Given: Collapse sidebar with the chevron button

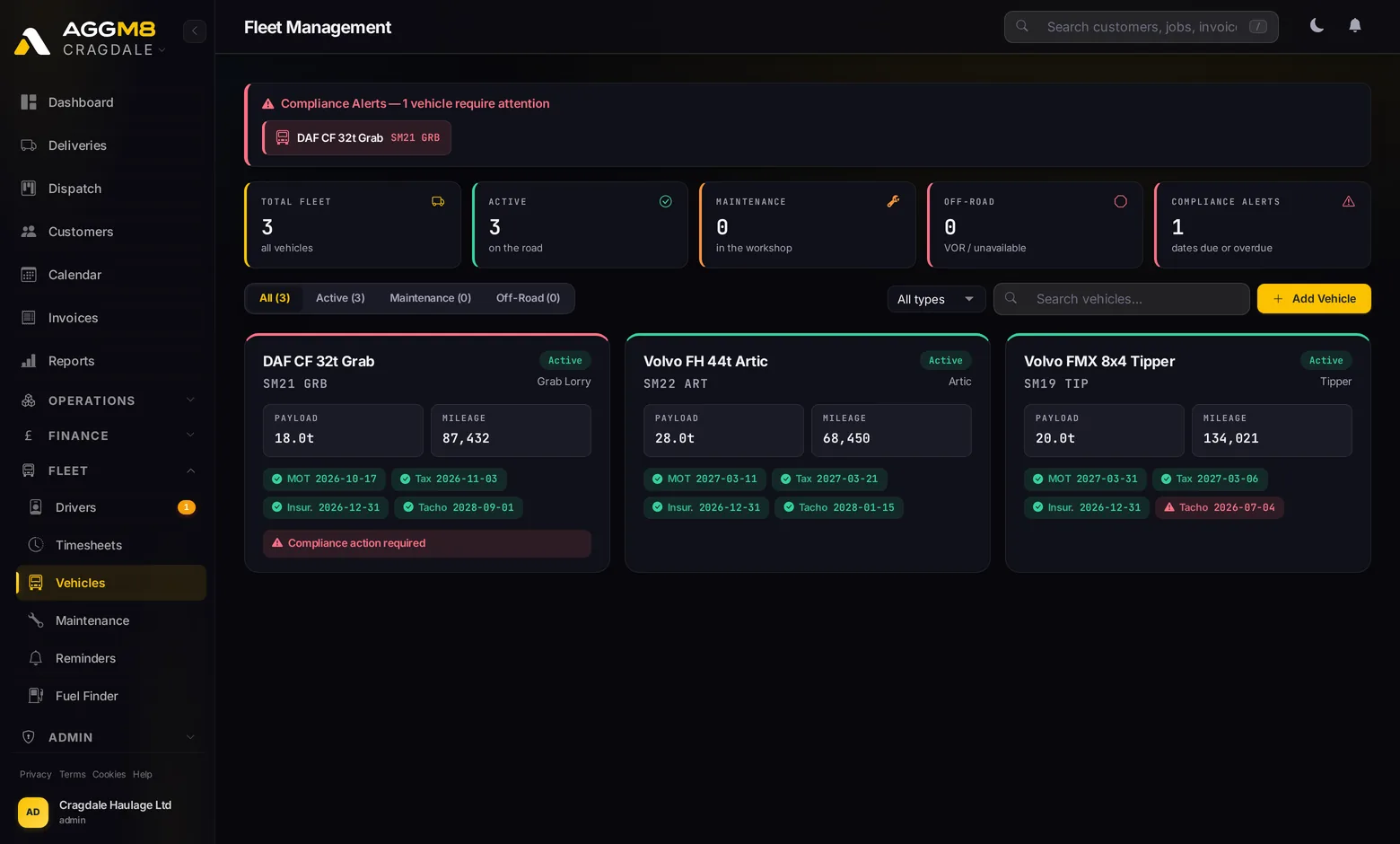Looking at the screenshot, I should click(195, 31).
